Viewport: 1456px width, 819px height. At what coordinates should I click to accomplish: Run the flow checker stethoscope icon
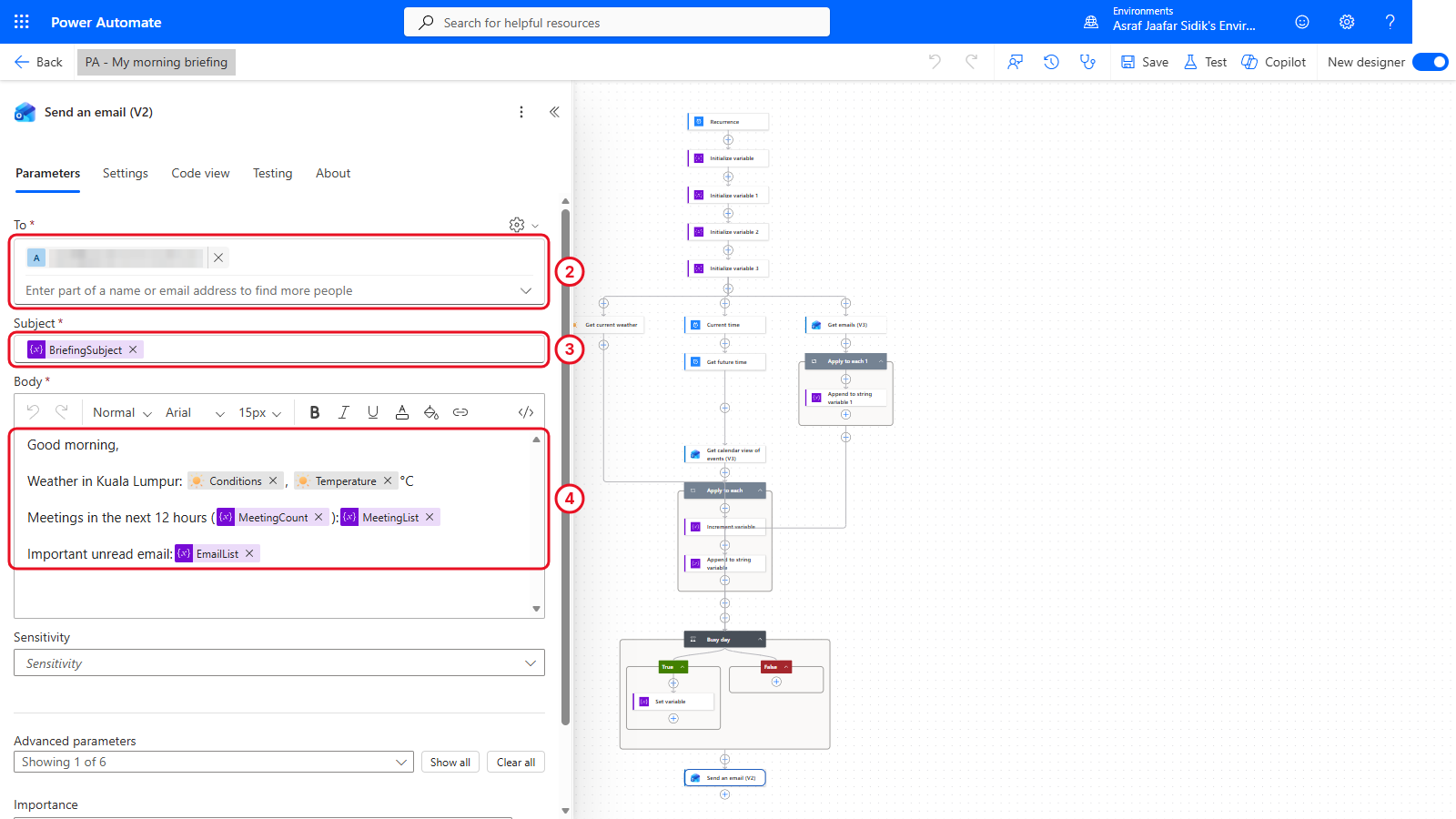(1087, 62)
